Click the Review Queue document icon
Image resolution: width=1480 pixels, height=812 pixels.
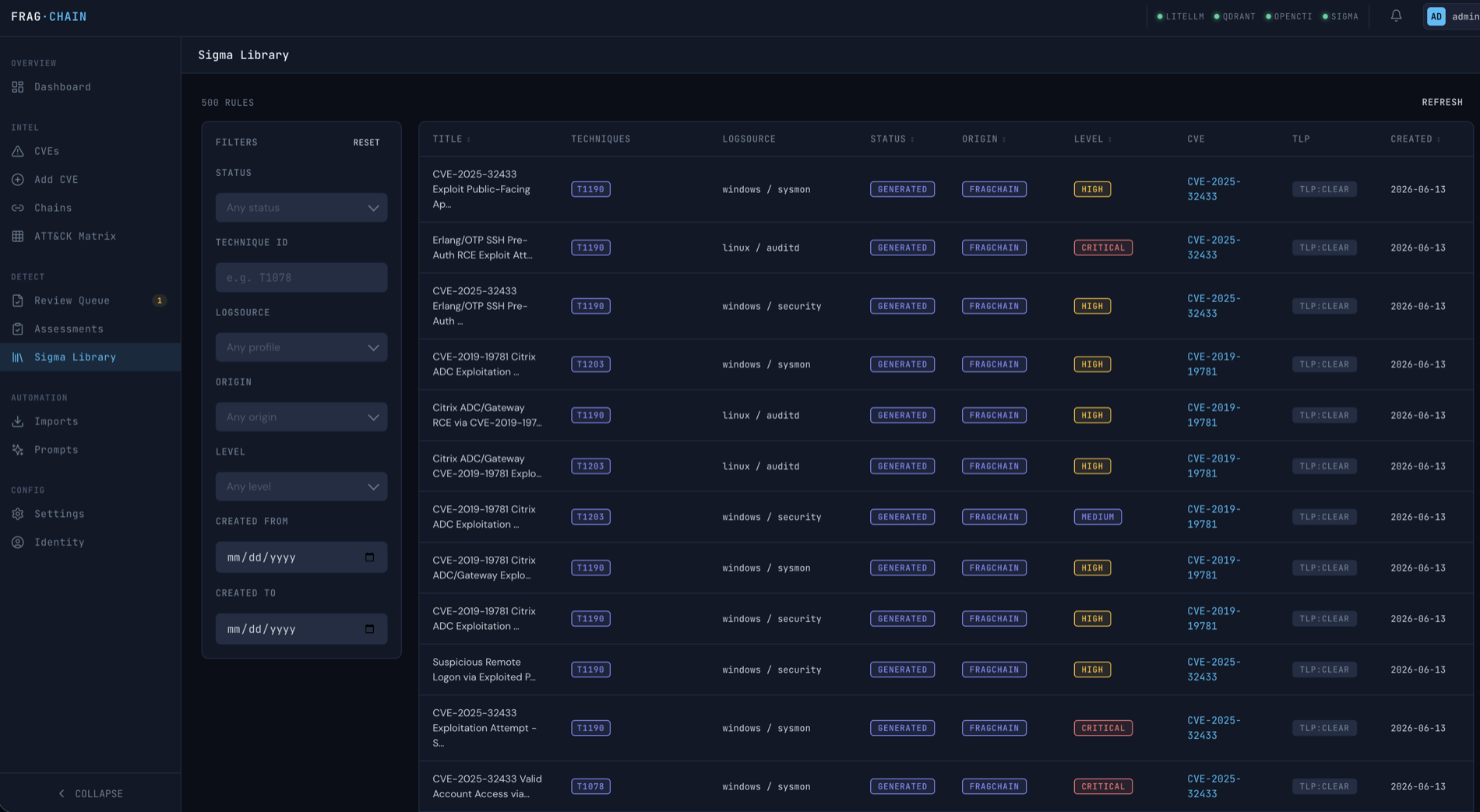click(x=18, y=301)
